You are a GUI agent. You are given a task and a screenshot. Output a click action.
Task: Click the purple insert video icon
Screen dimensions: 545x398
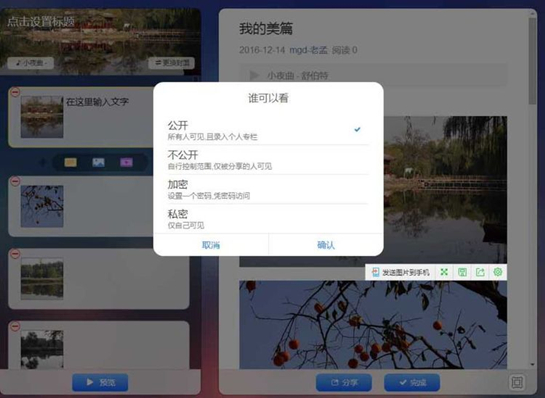pyautogui.click(x=126, y=162)
